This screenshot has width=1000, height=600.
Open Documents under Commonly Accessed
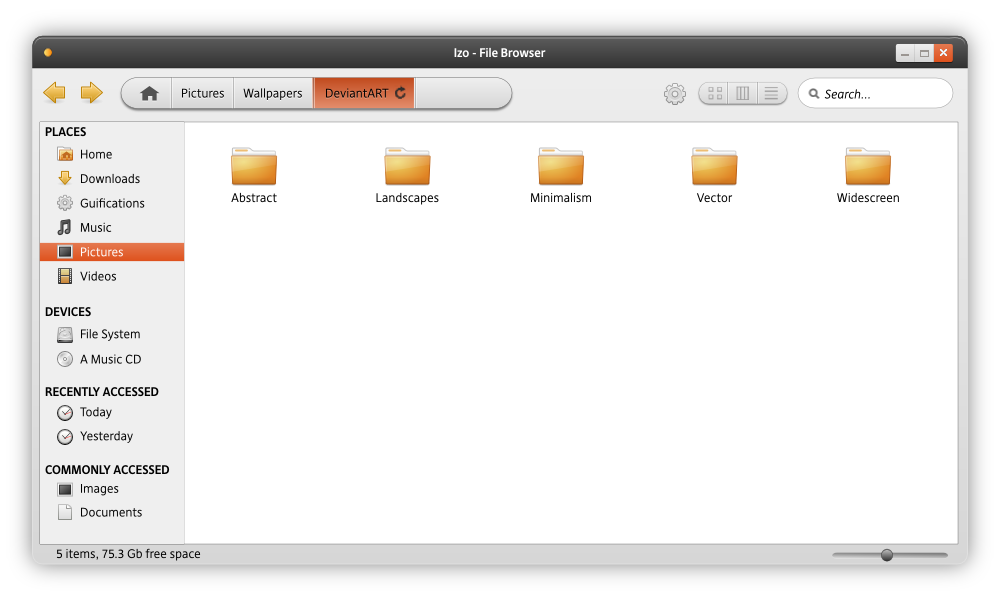point(110,513)
